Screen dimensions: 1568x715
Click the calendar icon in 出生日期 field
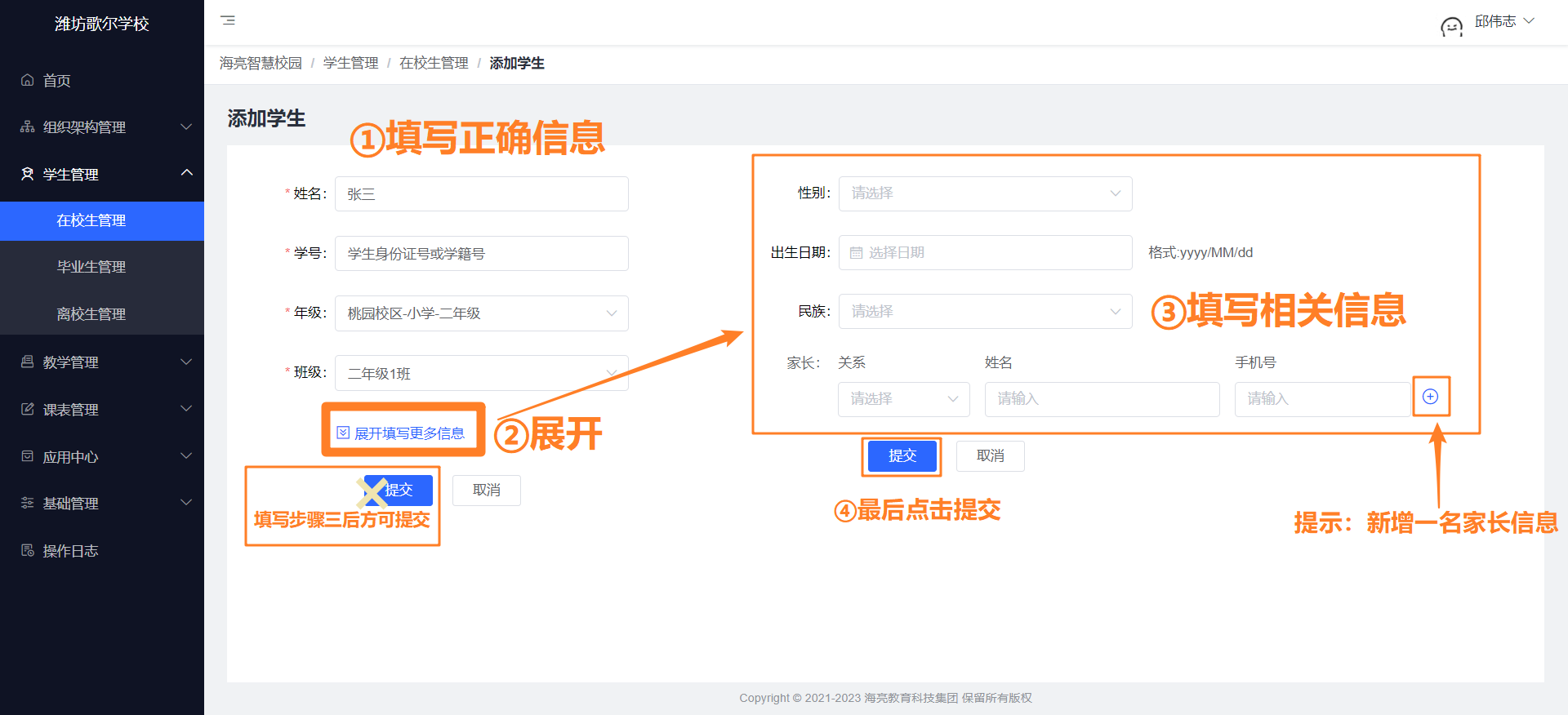click(856, 253)
